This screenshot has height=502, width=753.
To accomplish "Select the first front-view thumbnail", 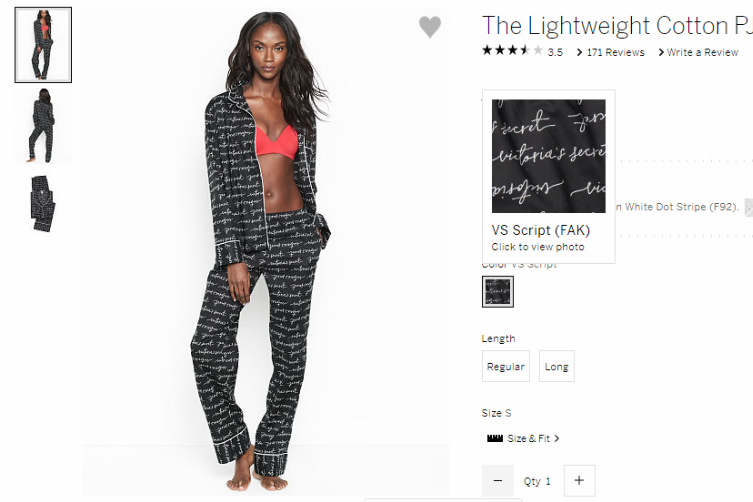I will [43, 45].
